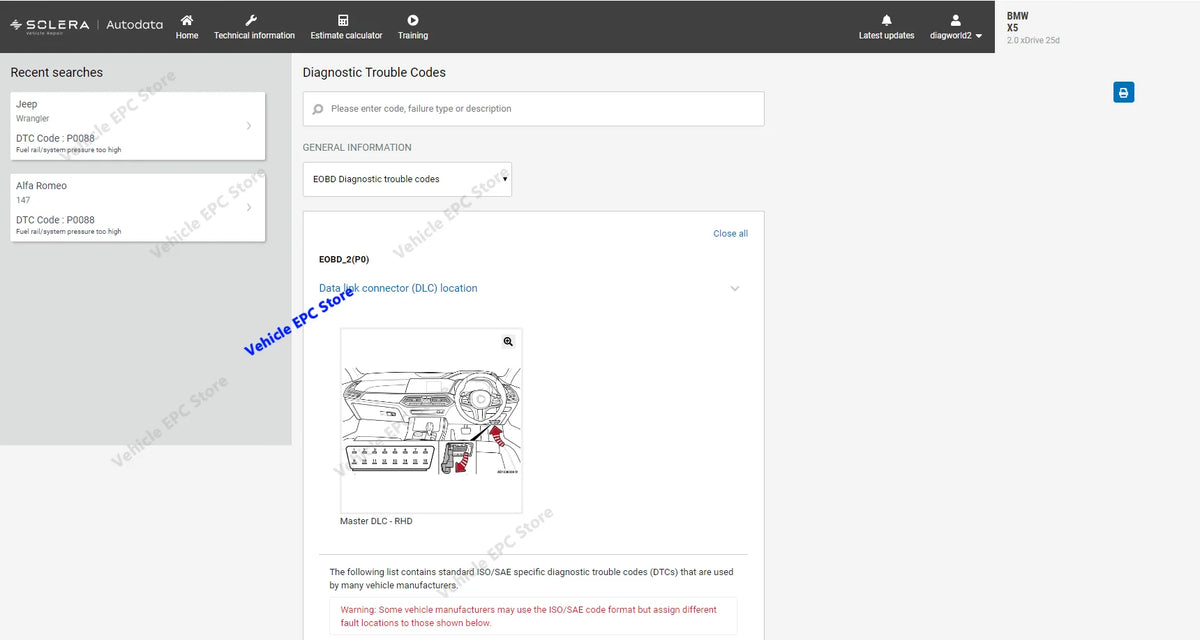Open the Master DLC dashboard diagram
1200x640 pixels.
coord(431,420)
